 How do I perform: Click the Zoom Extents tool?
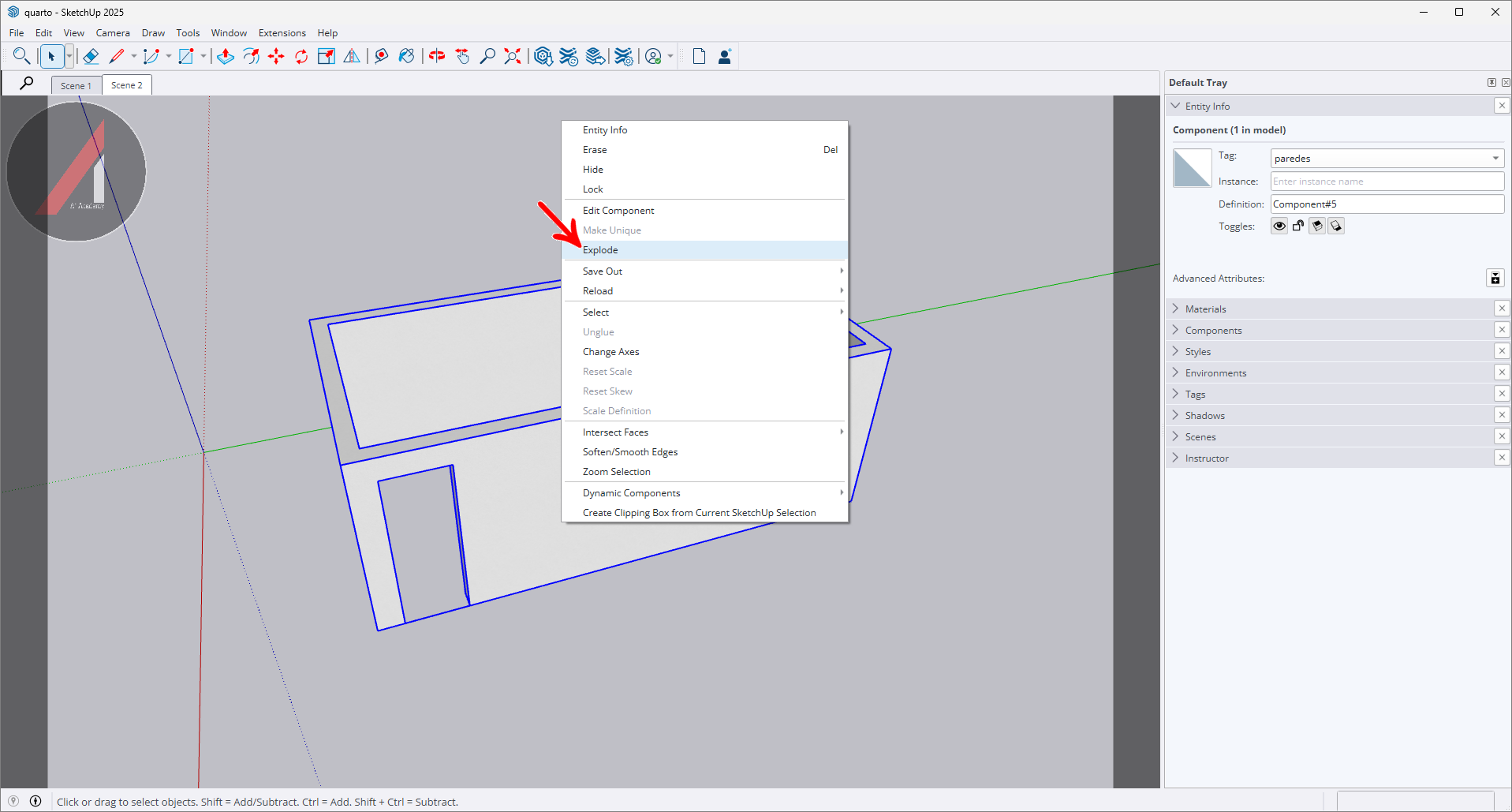coord(513,56)
